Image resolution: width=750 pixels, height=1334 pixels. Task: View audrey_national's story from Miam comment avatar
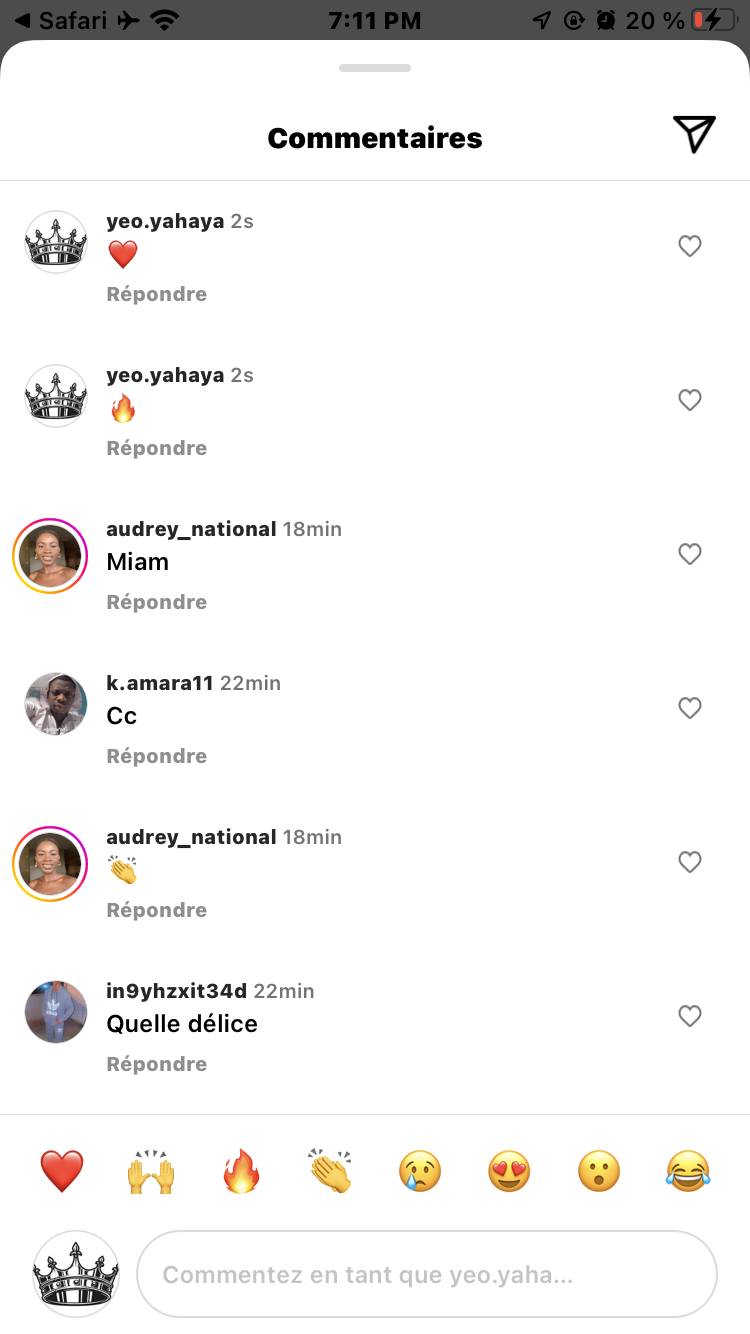click(x=50, y=556)
